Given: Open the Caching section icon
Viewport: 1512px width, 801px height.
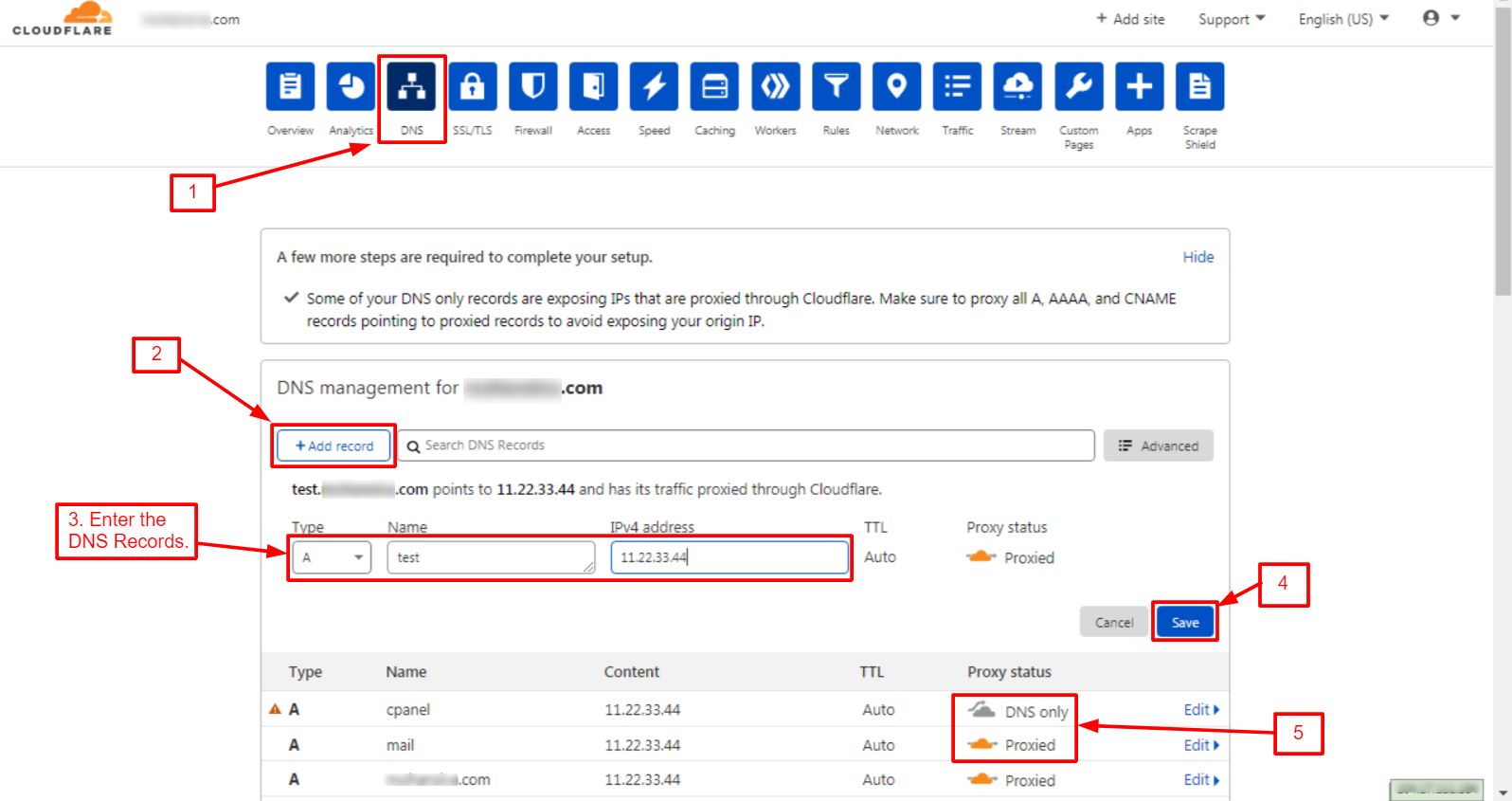Looking at the screenshot, I should pyautogui.click(x=714, y=87).
